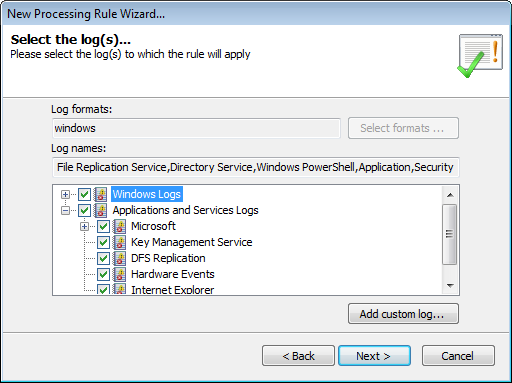Click the DFS Replication log icon
This screenshot has height=383, width=512.
pyautogui.click(x=119, y=258)
